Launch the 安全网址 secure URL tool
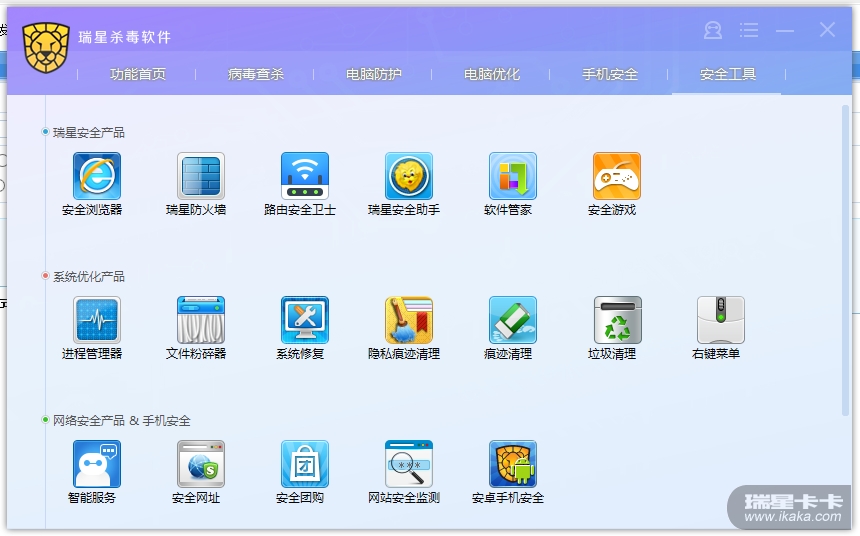This screenshot has width=860, height=536. pos(201,464)
